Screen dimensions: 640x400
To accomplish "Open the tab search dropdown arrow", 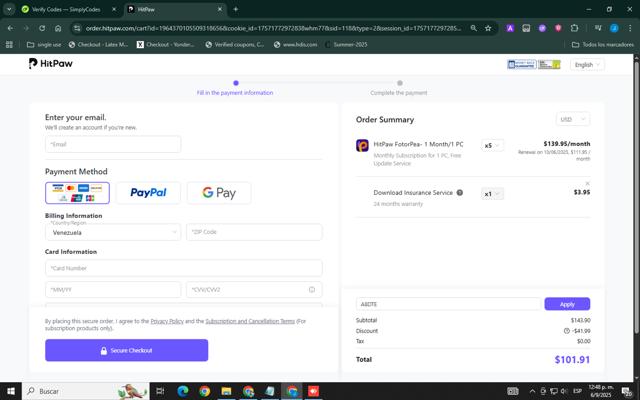I will click(9, 9).
